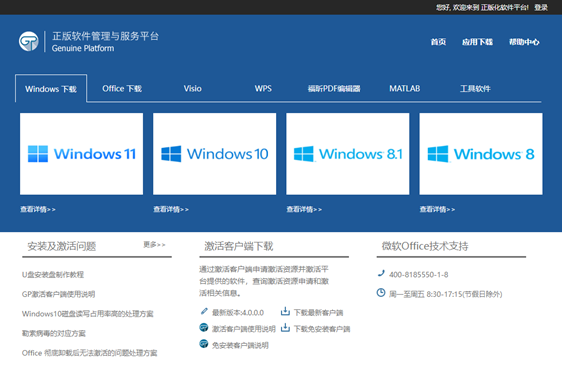
Task: Click the 激活客户端下载 section heading
Action: (239, 246)
